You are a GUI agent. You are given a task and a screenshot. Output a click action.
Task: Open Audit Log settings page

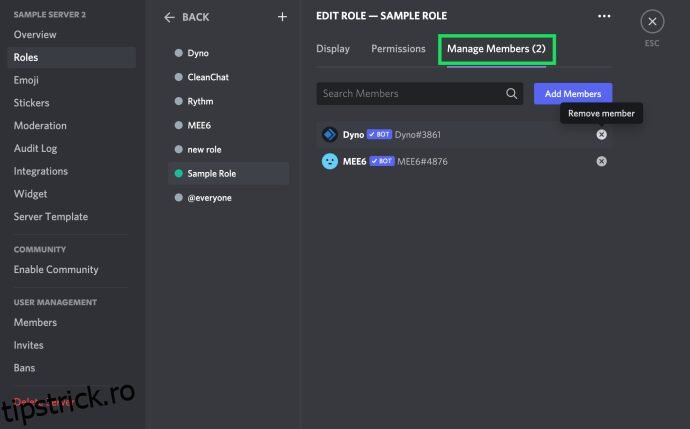(x=35, y=148)
